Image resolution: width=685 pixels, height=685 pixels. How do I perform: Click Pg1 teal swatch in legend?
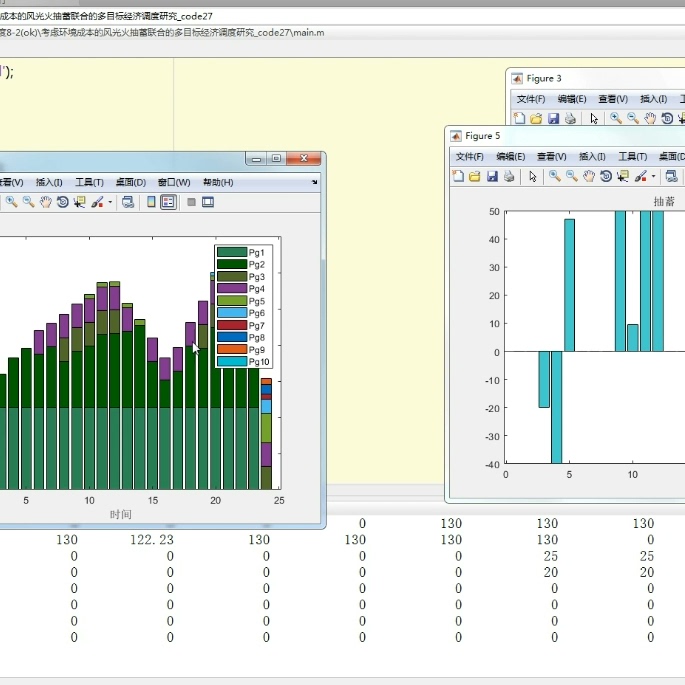click(x=232, y=252)
